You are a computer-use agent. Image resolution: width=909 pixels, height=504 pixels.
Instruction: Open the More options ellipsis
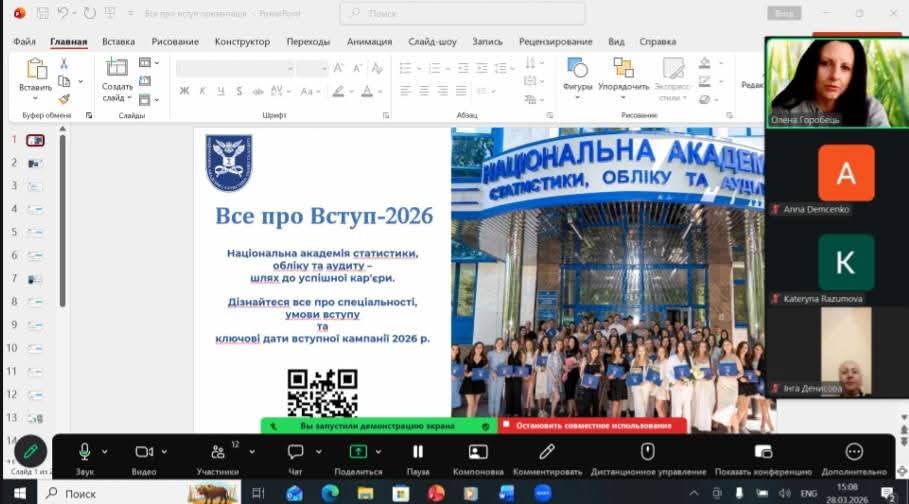(854, 452)
